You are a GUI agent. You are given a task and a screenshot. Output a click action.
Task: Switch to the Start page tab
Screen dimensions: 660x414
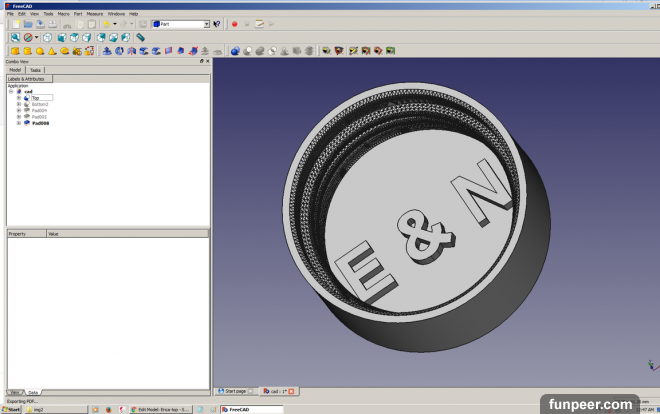(235, 391)
